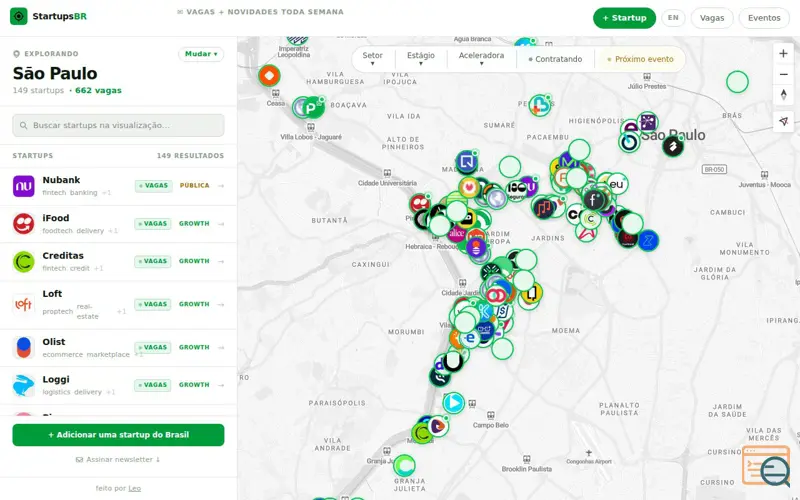Expand the Estágio filter dropdown

421,59
